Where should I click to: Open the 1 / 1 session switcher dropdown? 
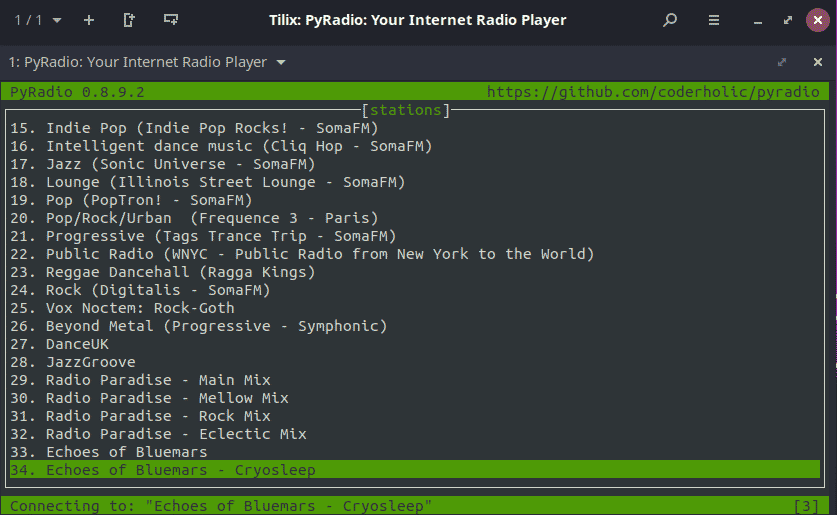pyautogui.click(x=37, y=20)
